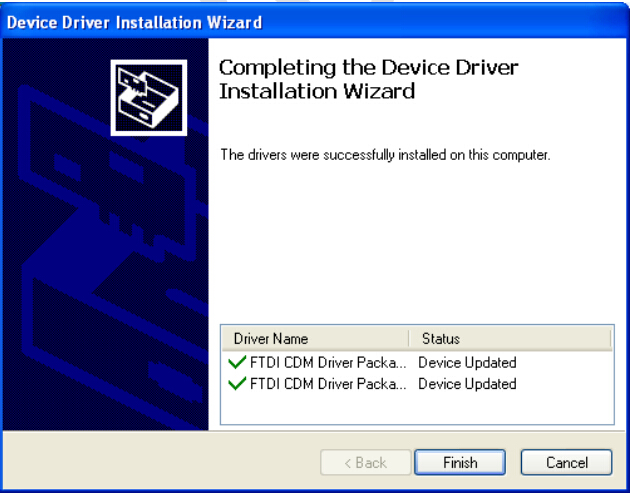Click the white-framed hardware card wizard icon
Screen dimensions: 630x494
point(149,98)
